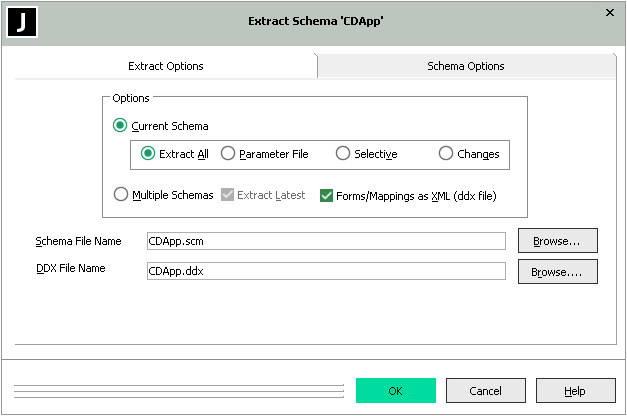Browse for the schema file location
Viewport: 627px width, 416px height.
pyautogui.click(x=557, y=241)
